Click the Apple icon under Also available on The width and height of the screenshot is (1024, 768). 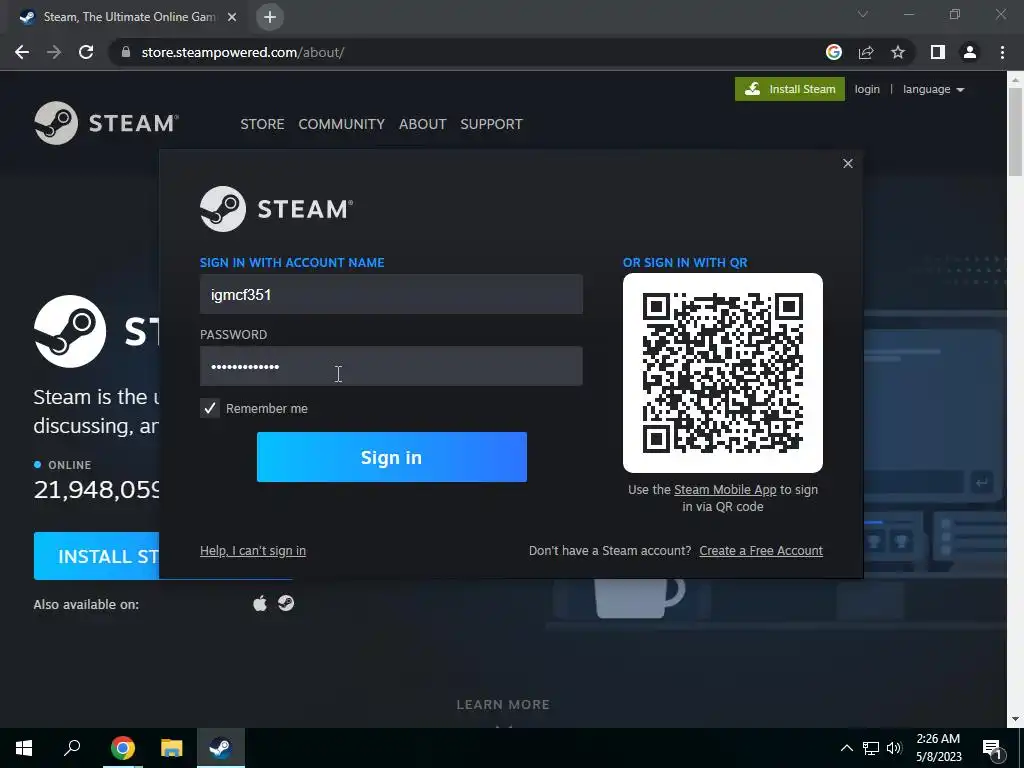coord(260,603)
